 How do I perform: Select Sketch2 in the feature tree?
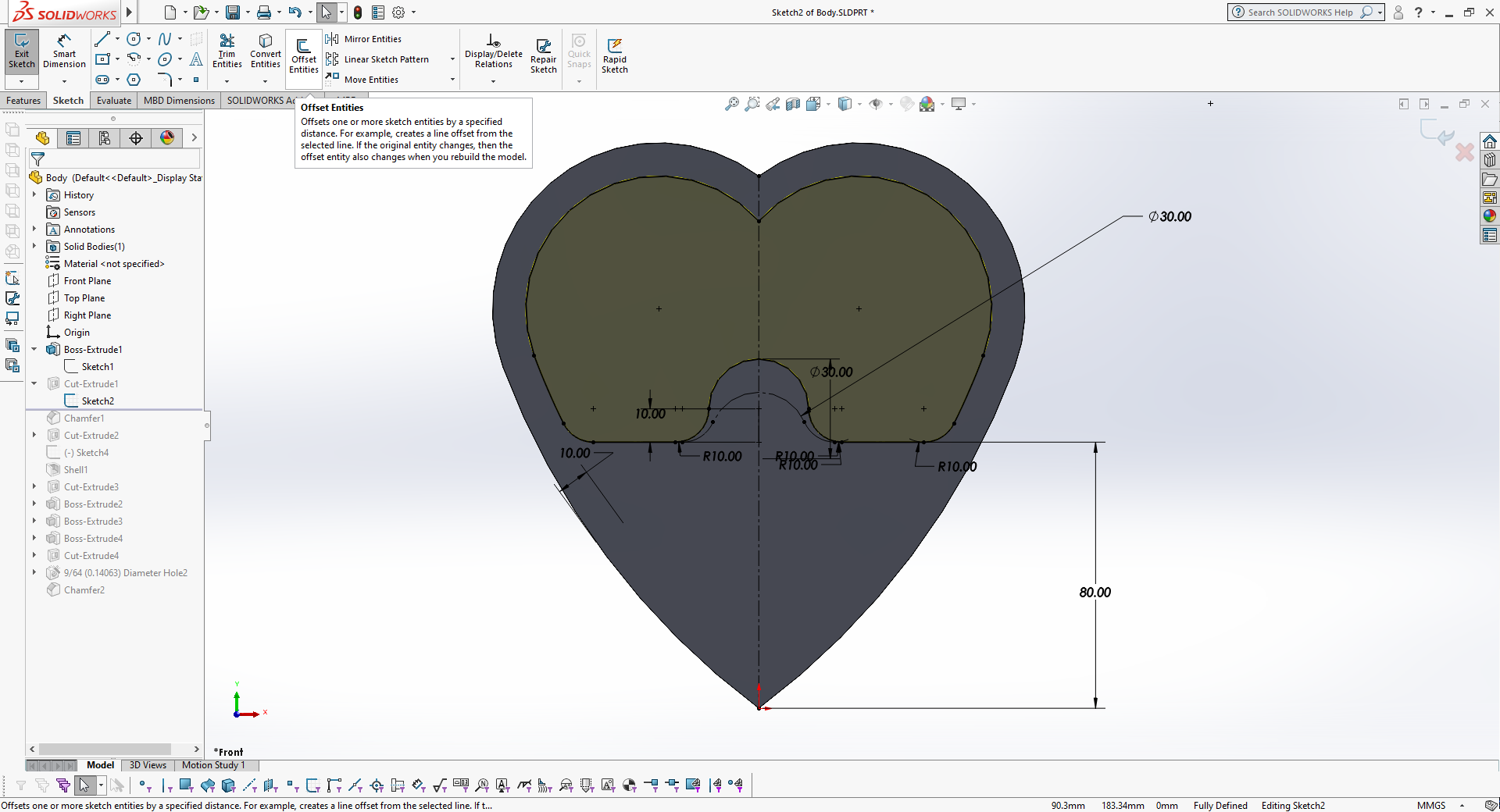pos(98,401)
